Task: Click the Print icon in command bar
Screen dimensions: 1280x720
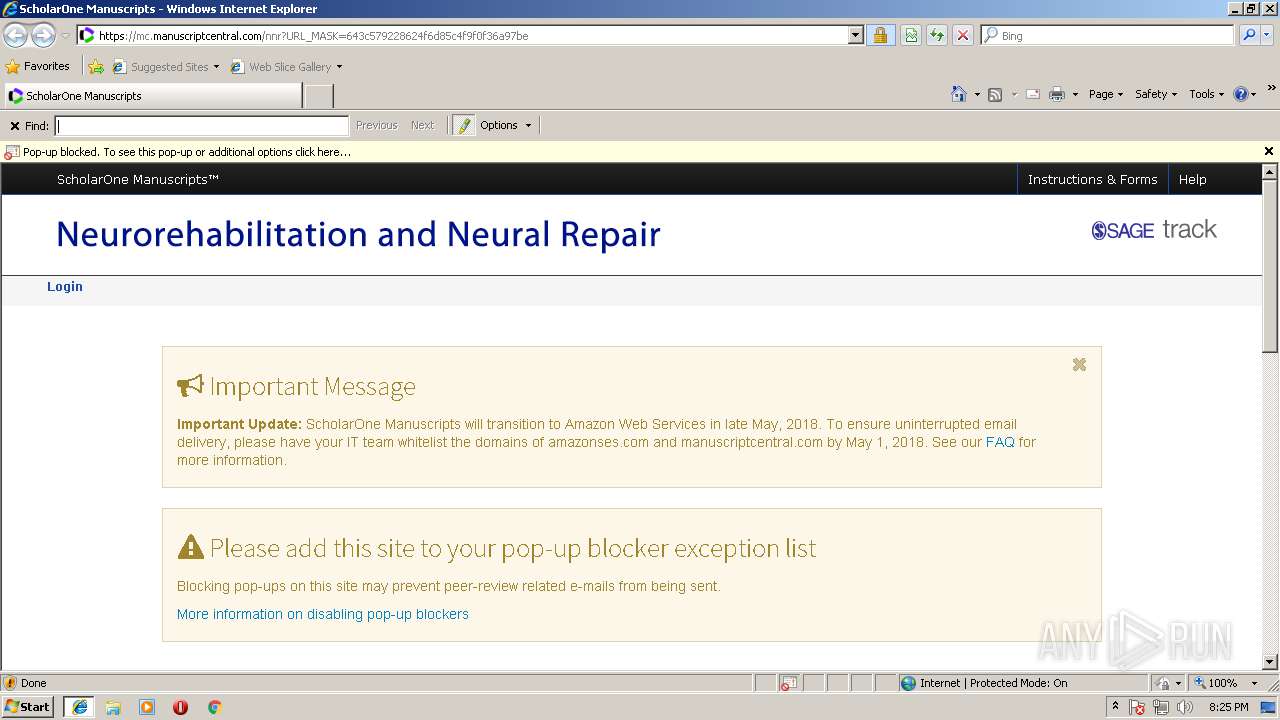Action: 1057,94
